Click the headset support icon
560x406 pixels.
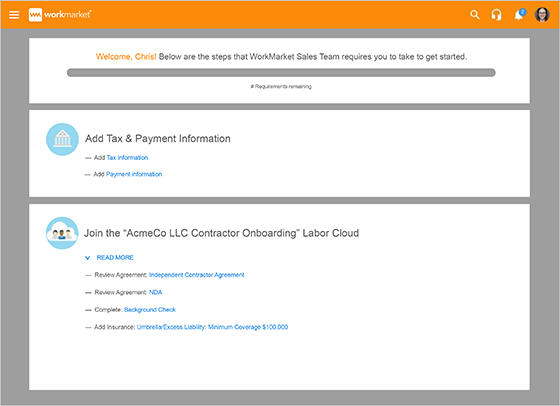pos(496,15)
